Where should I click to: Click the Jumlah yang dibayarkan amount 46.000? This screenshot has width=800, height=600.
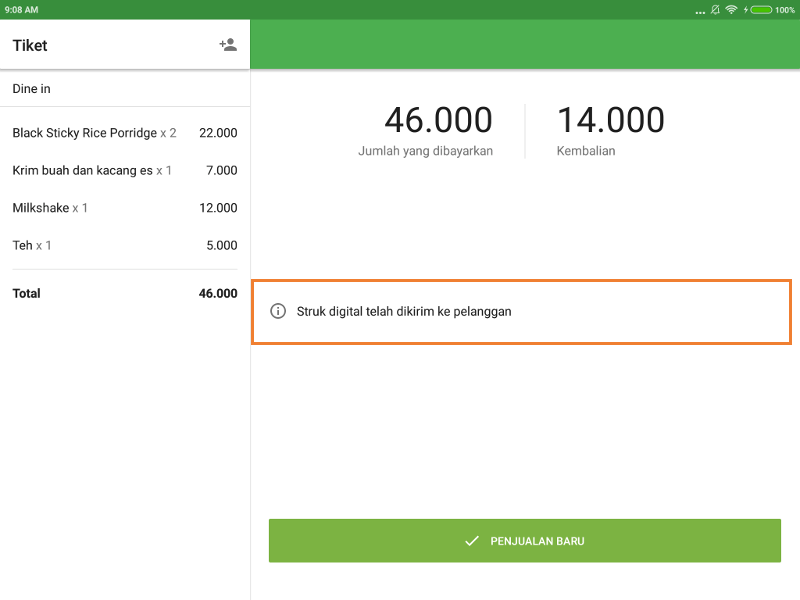[x=438, y=120]
